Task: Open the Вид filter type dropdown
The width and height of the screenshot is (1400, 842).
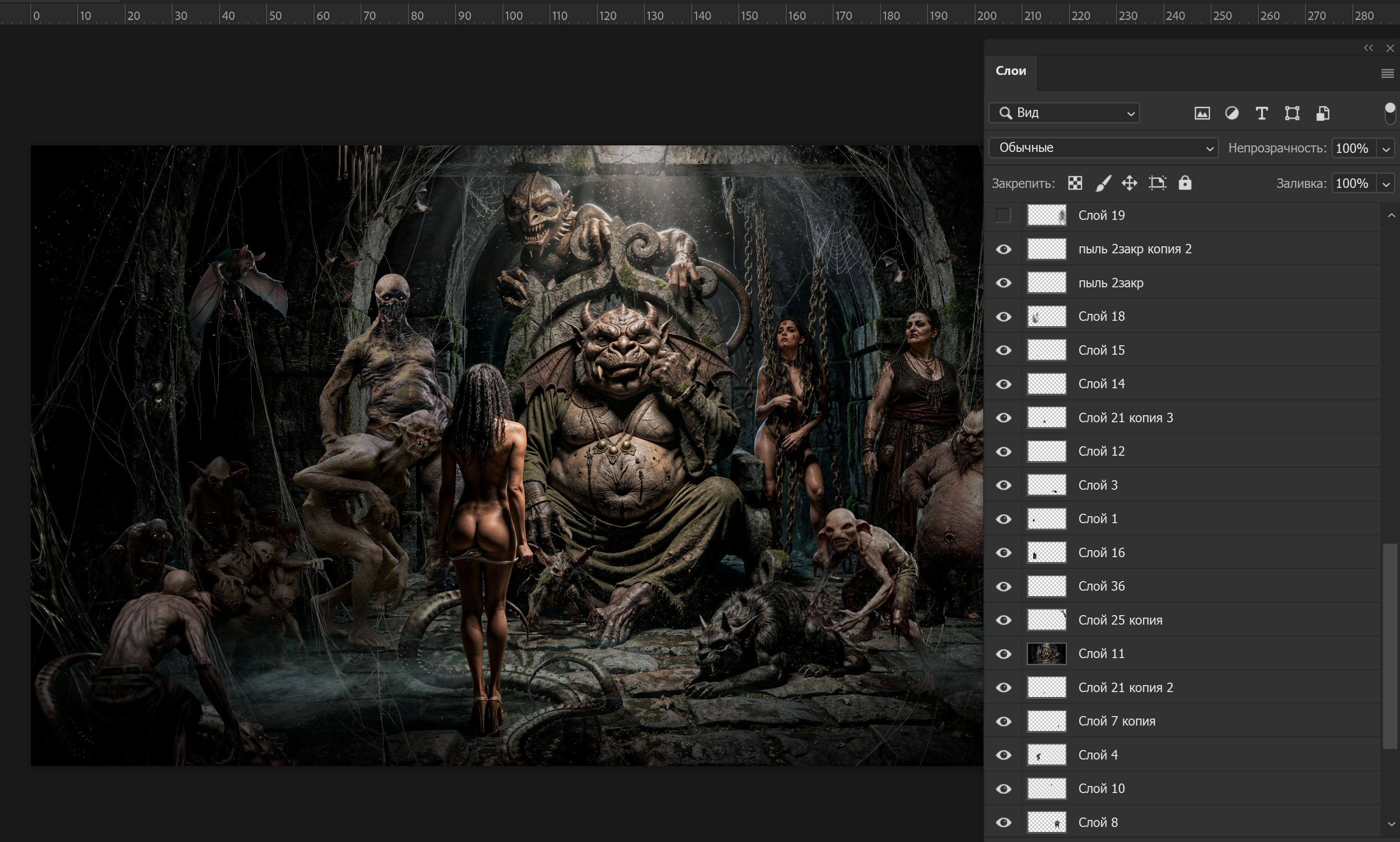Action: (x=1064, y=113)
